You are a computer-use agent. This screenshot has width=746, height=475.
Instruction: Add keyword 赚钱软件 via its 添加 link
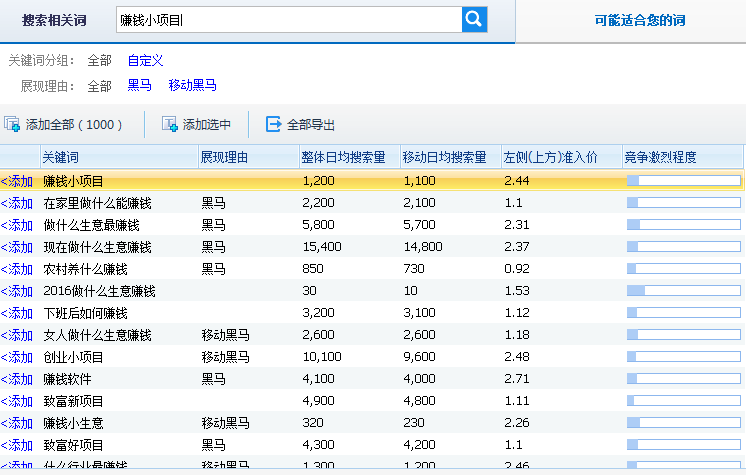pos(17,379)
